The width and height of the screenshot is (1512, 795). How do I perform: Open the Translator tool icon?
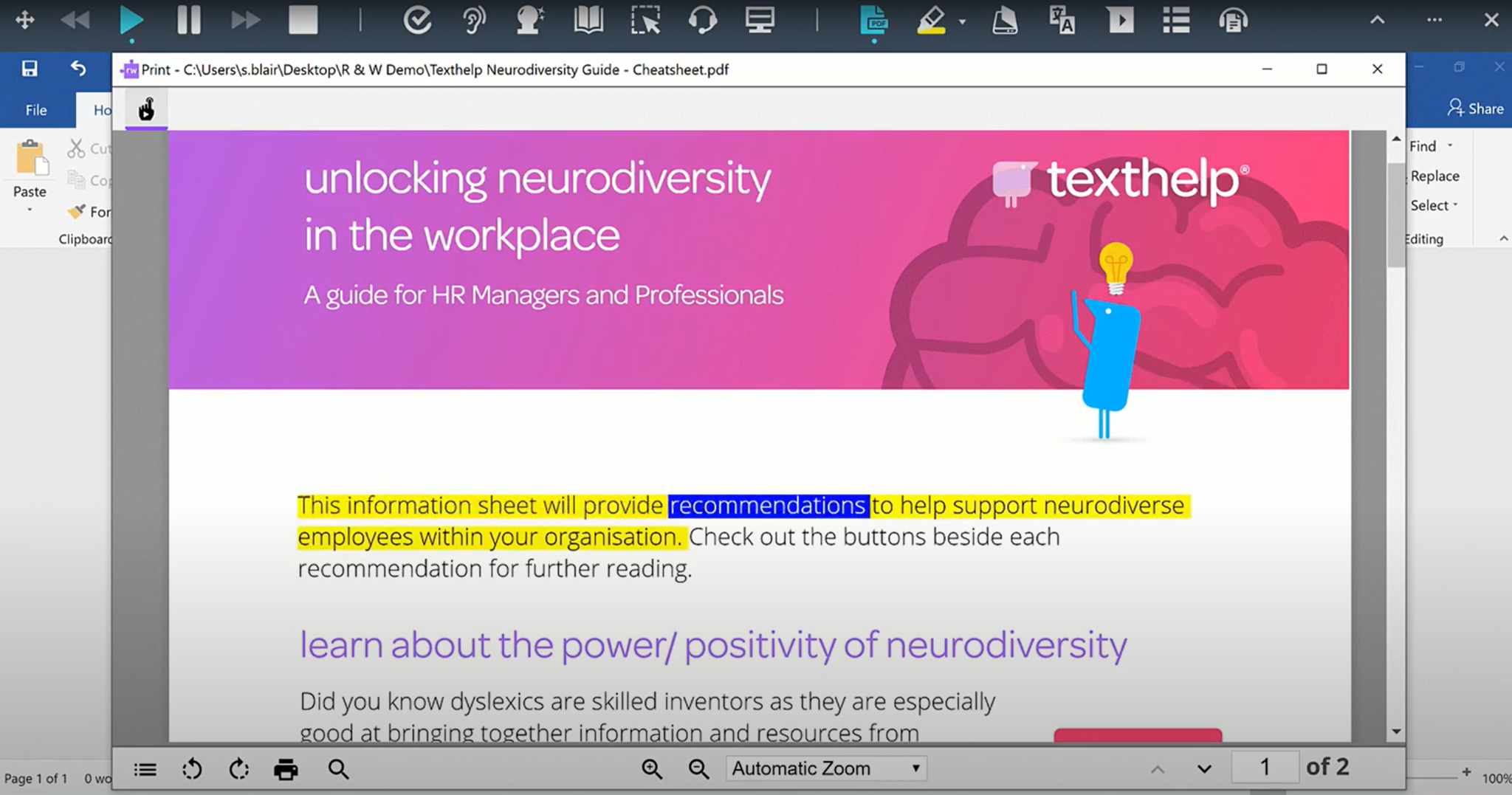pos(1062,20)
